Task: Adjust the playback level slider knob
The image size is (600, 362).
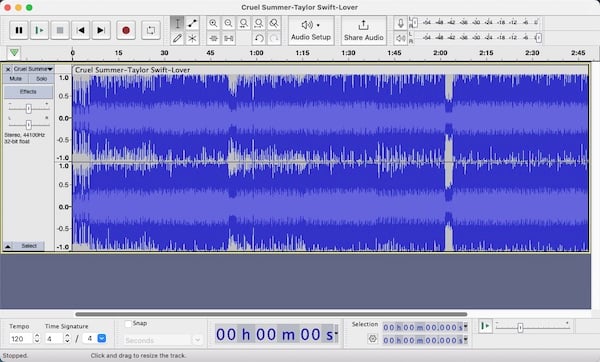Action: point(538,38)
